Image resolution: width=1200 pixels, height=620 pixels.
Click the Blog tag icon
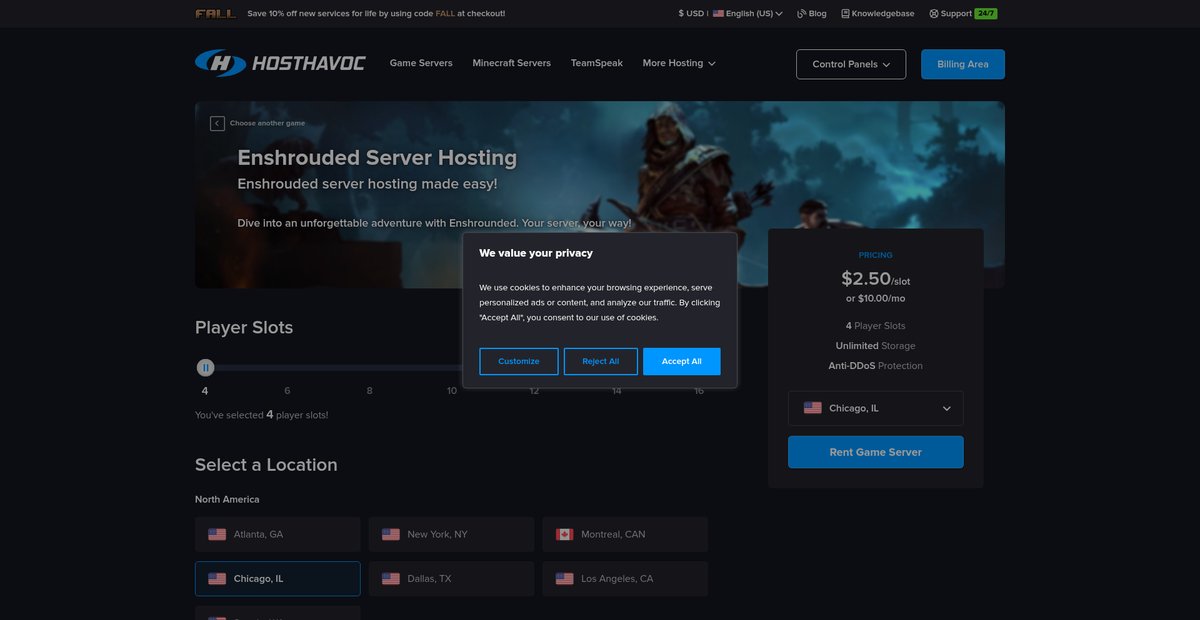point(801,14)
